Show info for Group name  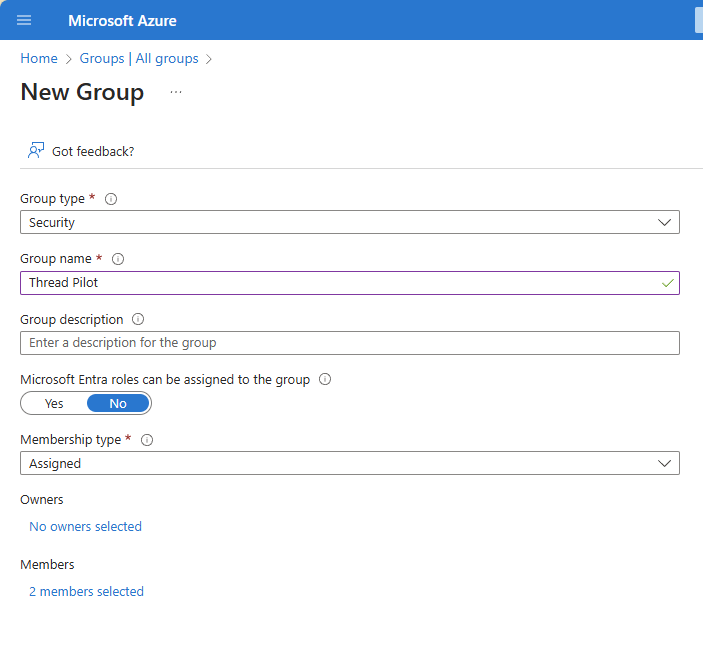[x=118, y=259]
